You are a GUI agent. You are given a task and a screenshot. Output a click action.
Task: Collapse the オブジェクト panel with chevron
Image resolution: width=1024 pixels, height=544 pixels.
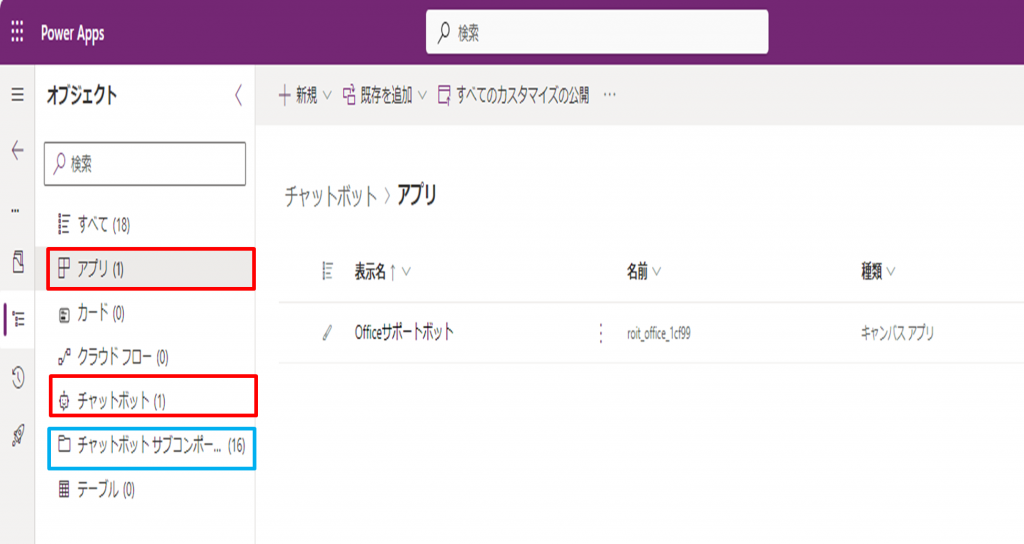pos(238,95)
